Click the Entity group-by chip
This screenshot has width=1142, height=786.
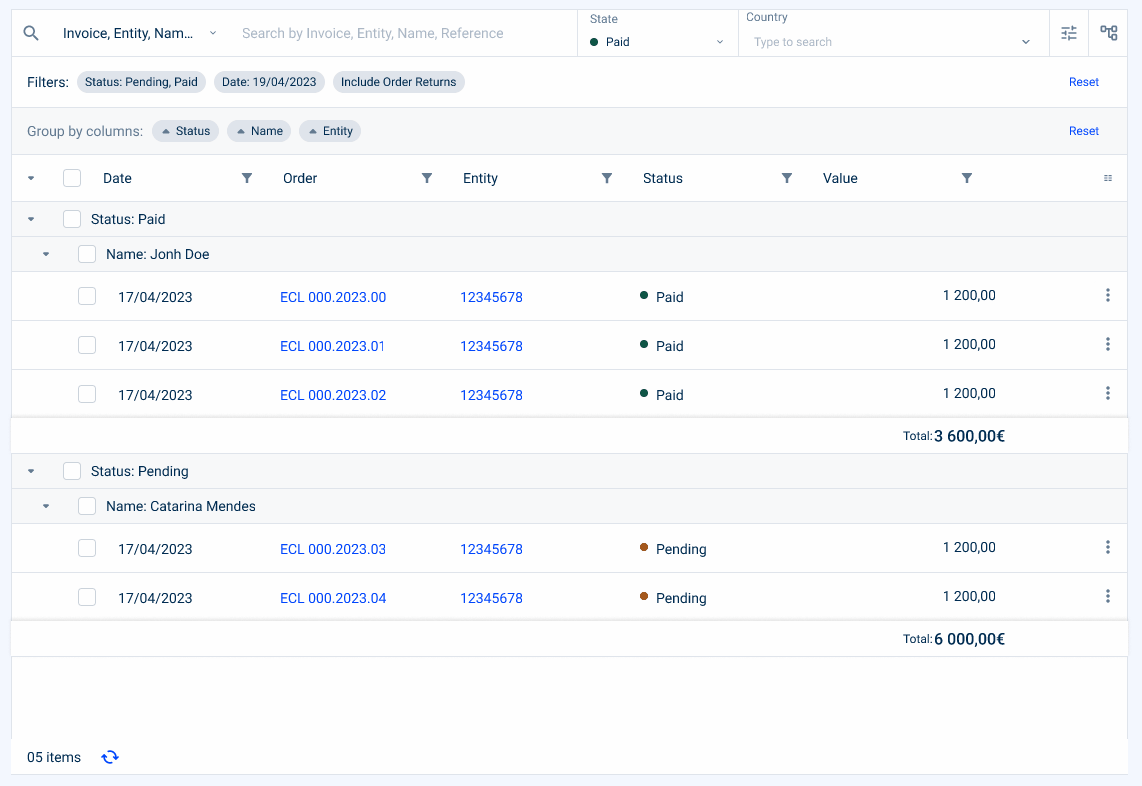(330, 131)
